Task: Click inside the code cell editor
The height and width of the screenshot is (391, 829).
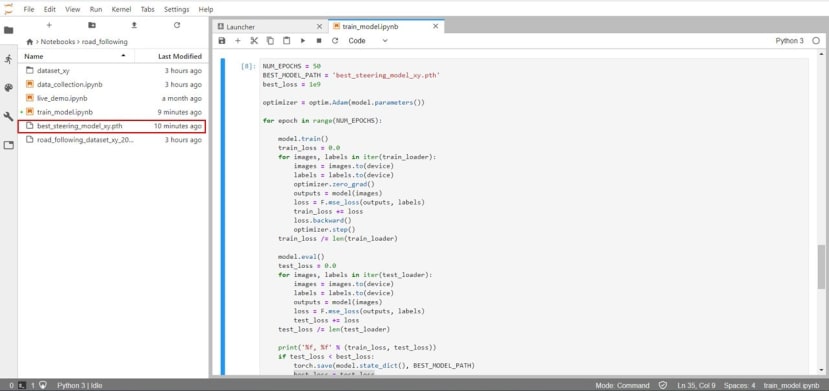Action: click(x=534, y=217)
